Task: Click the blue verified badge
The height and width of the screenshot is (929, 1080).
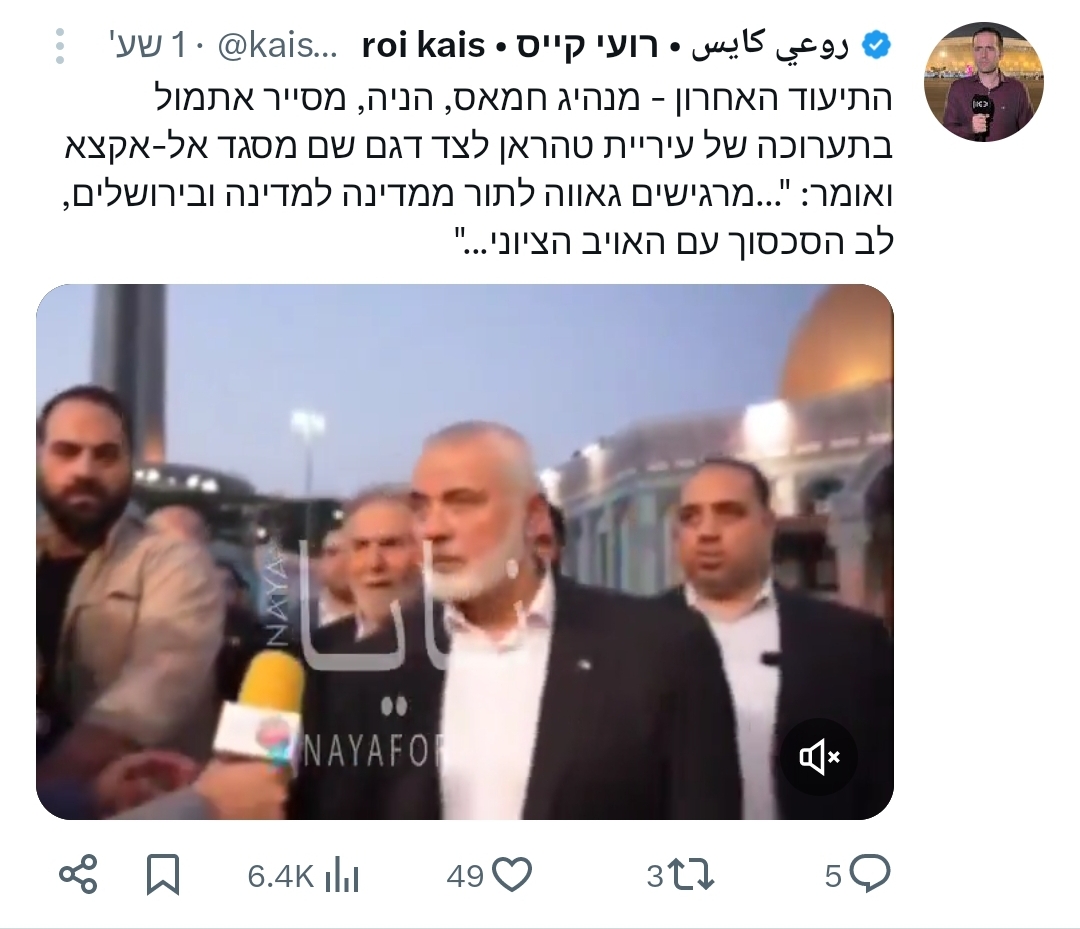Action: click(876, 46)
